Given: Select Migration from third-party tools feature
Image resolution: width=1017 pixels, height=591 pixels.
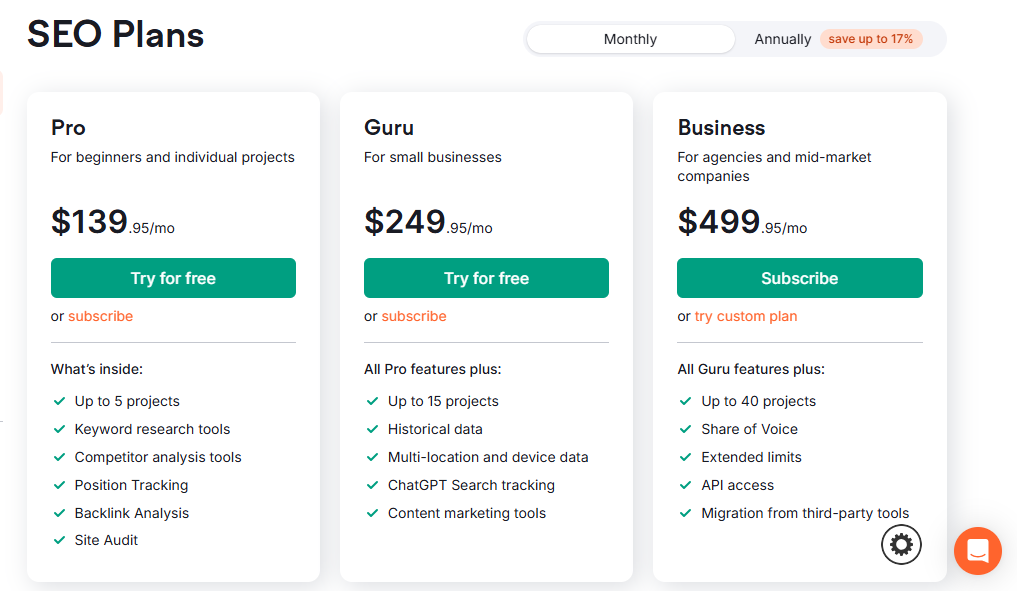Looking at the screenshot, I should 805,513.
